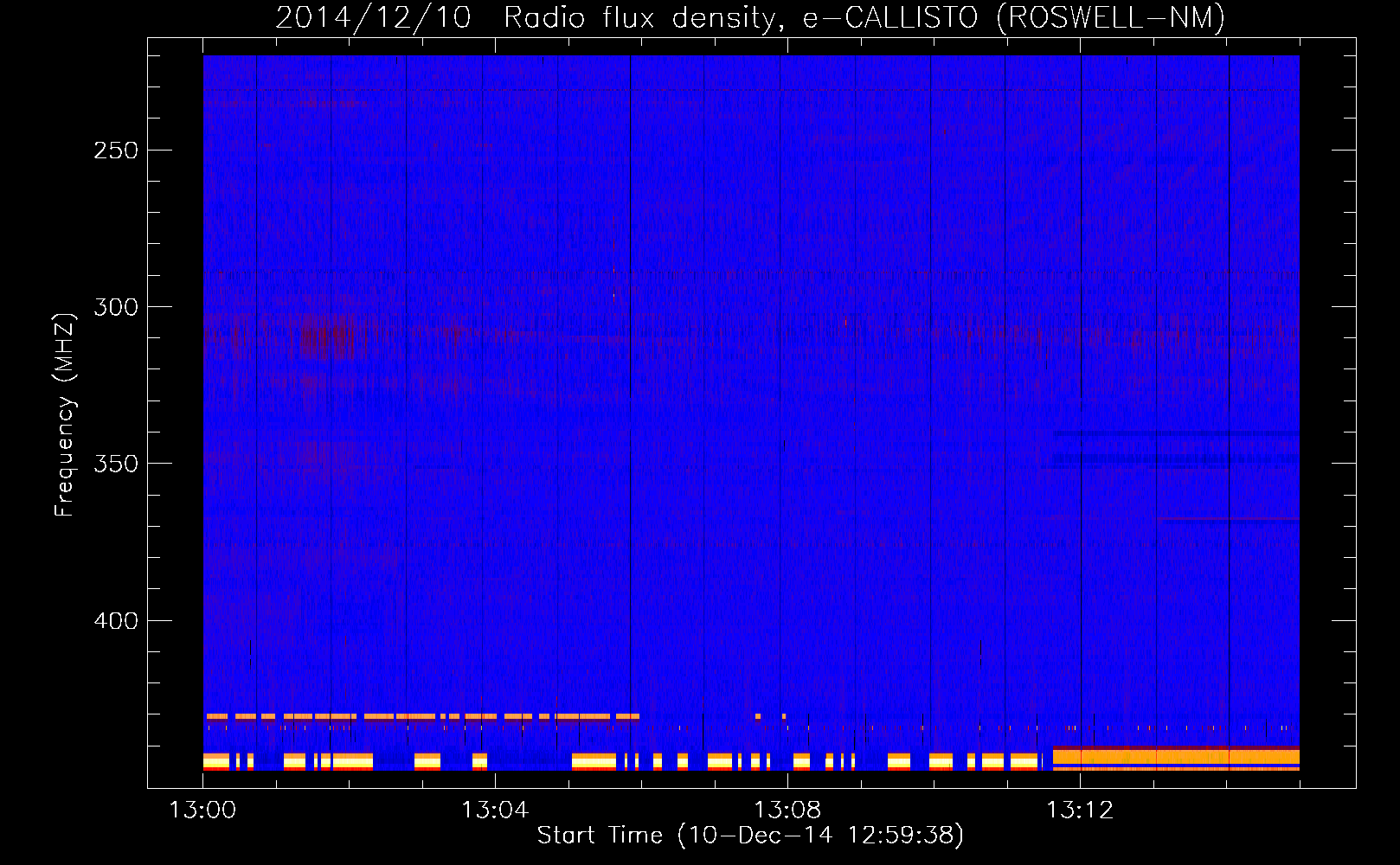Click the 400 frequency tick label
Screen dimensions: 1400x865
point(116,621)
